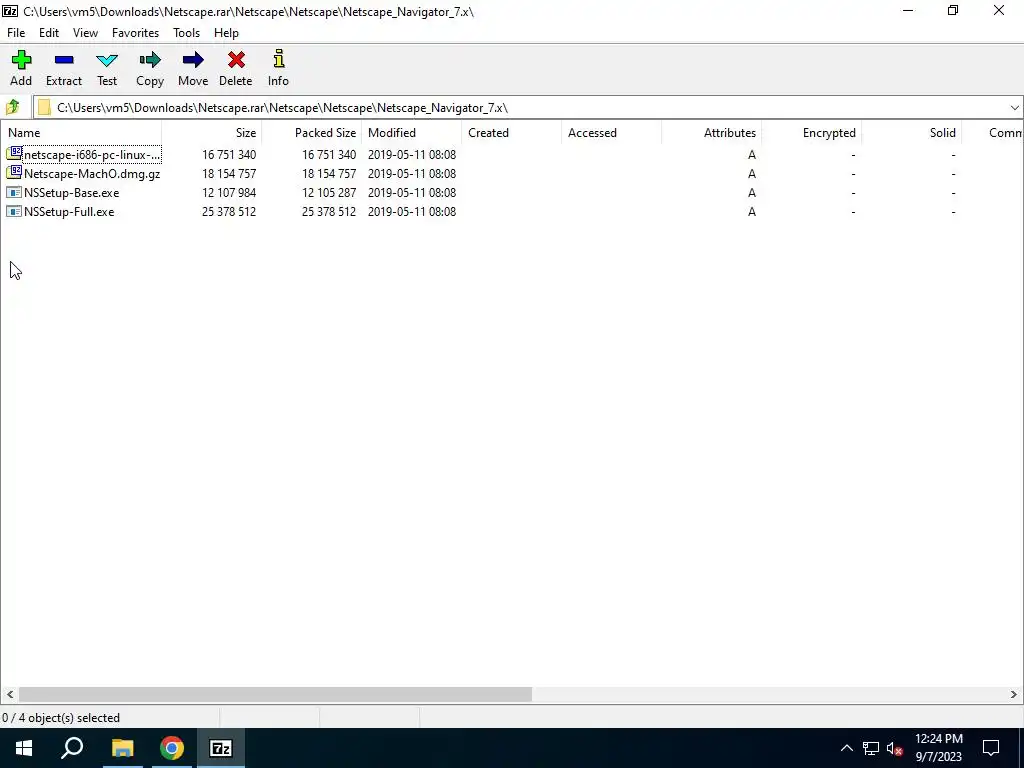Click the 7z icon in title bar
This screenshot has height=768, width=1024.
click(x=10, y=11)
